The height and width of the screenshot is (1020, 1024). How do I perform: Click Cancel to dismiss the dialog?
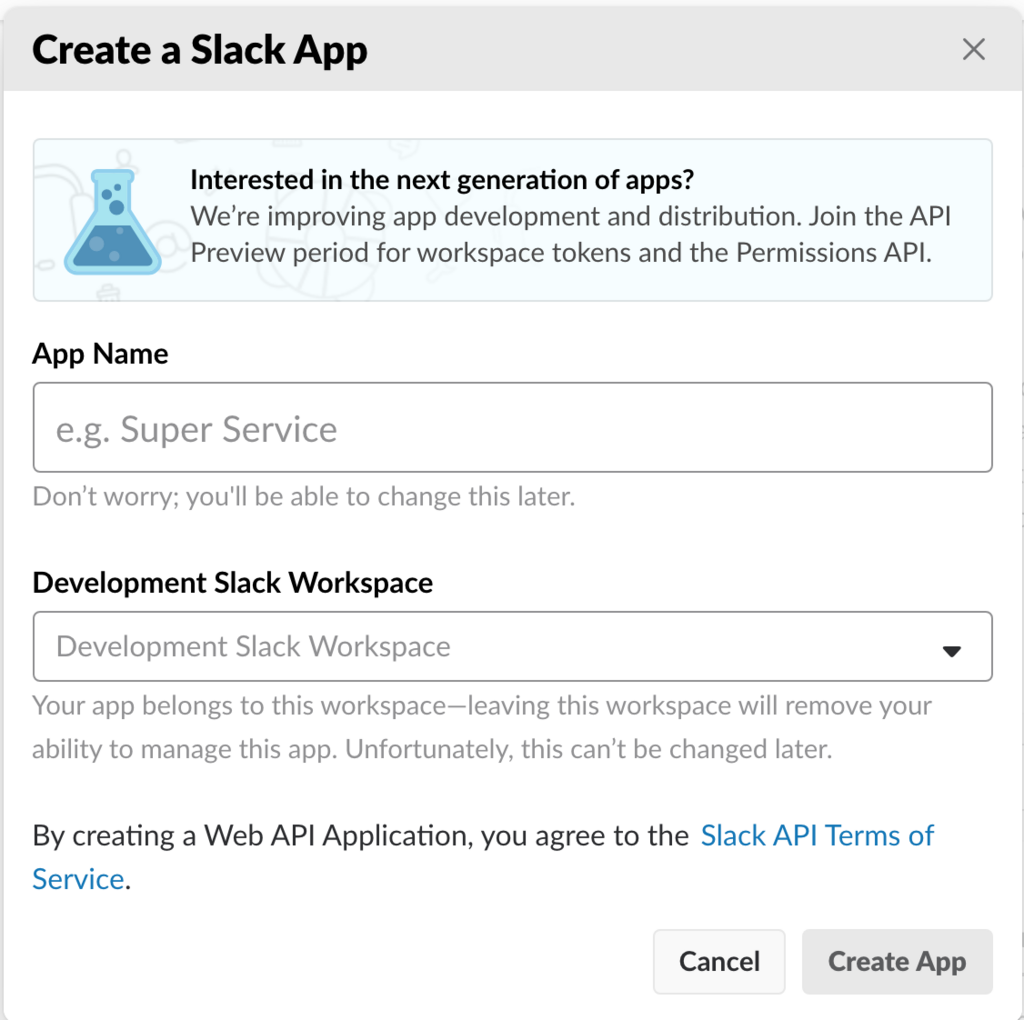pos(719,961)
